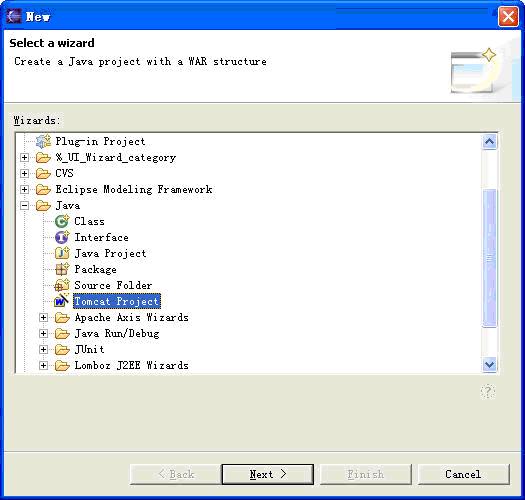Expand the Apache Axis Wizards node
This screenshot has height=500, width=525.
click(x=43, y=317)
